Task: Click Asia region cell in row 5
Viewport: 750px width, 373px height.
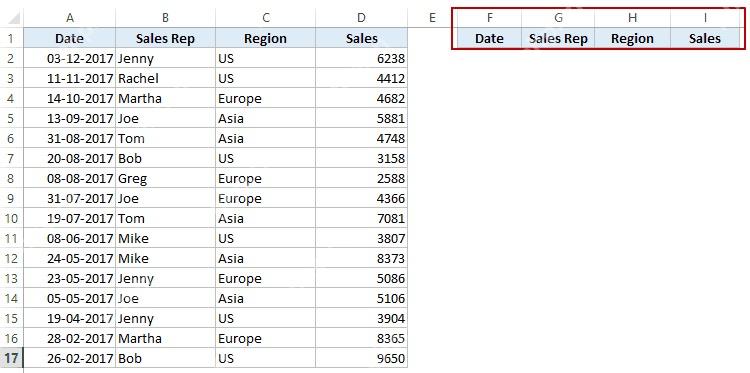Action: 265,118
